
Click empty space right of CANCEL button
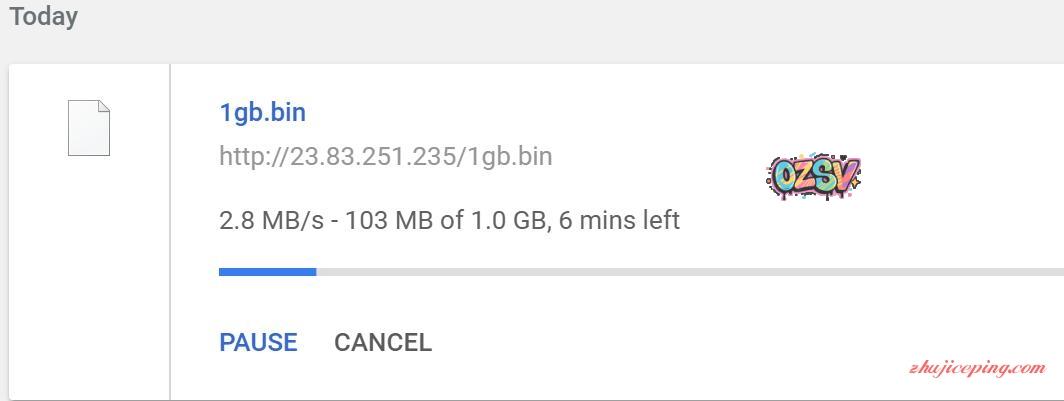tap(650, 342)
